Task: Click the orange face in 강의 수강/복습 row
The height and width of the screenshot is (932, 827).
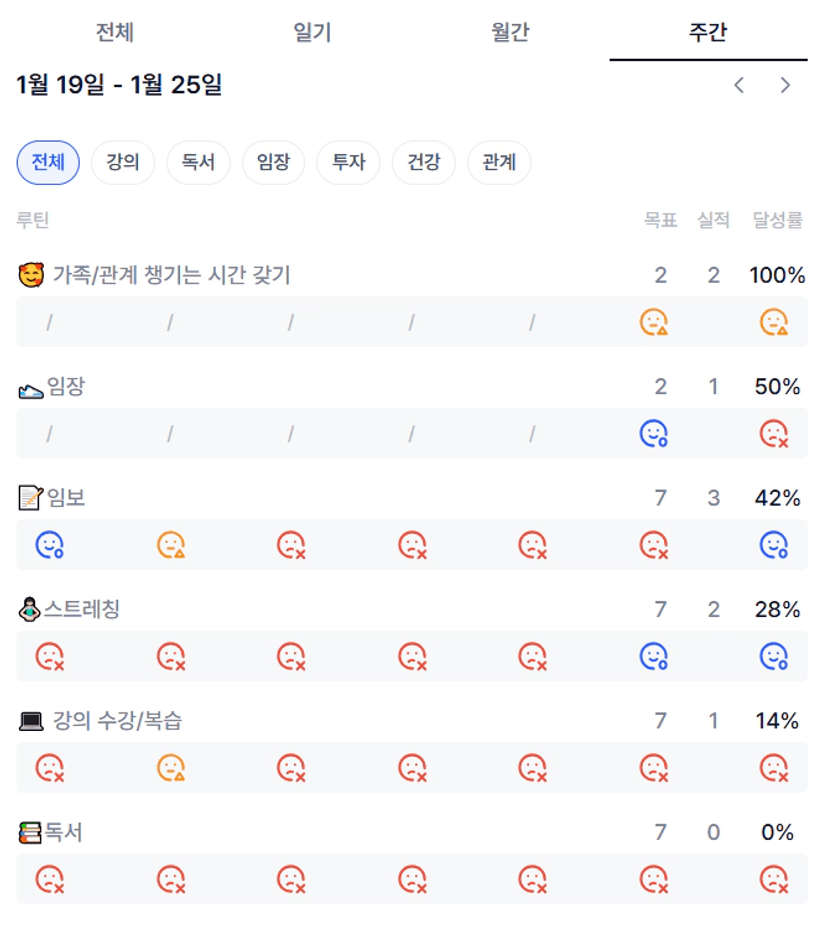Action: point(171,768)
